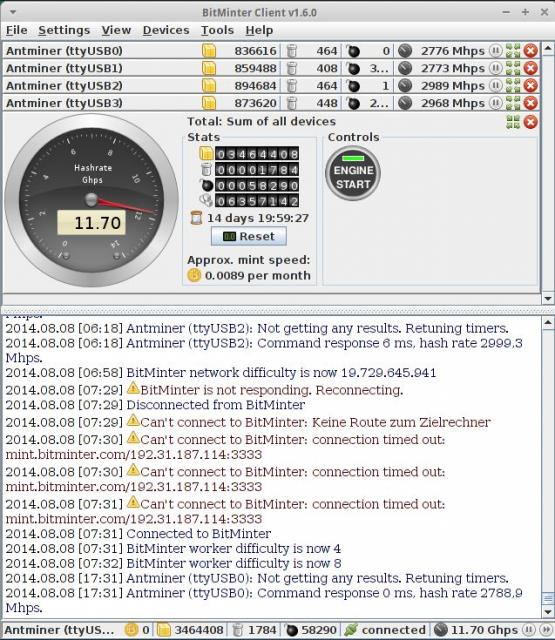Screen dimensions: 555x640
Task: Open the File menu
Action: [x=17, y=30]
